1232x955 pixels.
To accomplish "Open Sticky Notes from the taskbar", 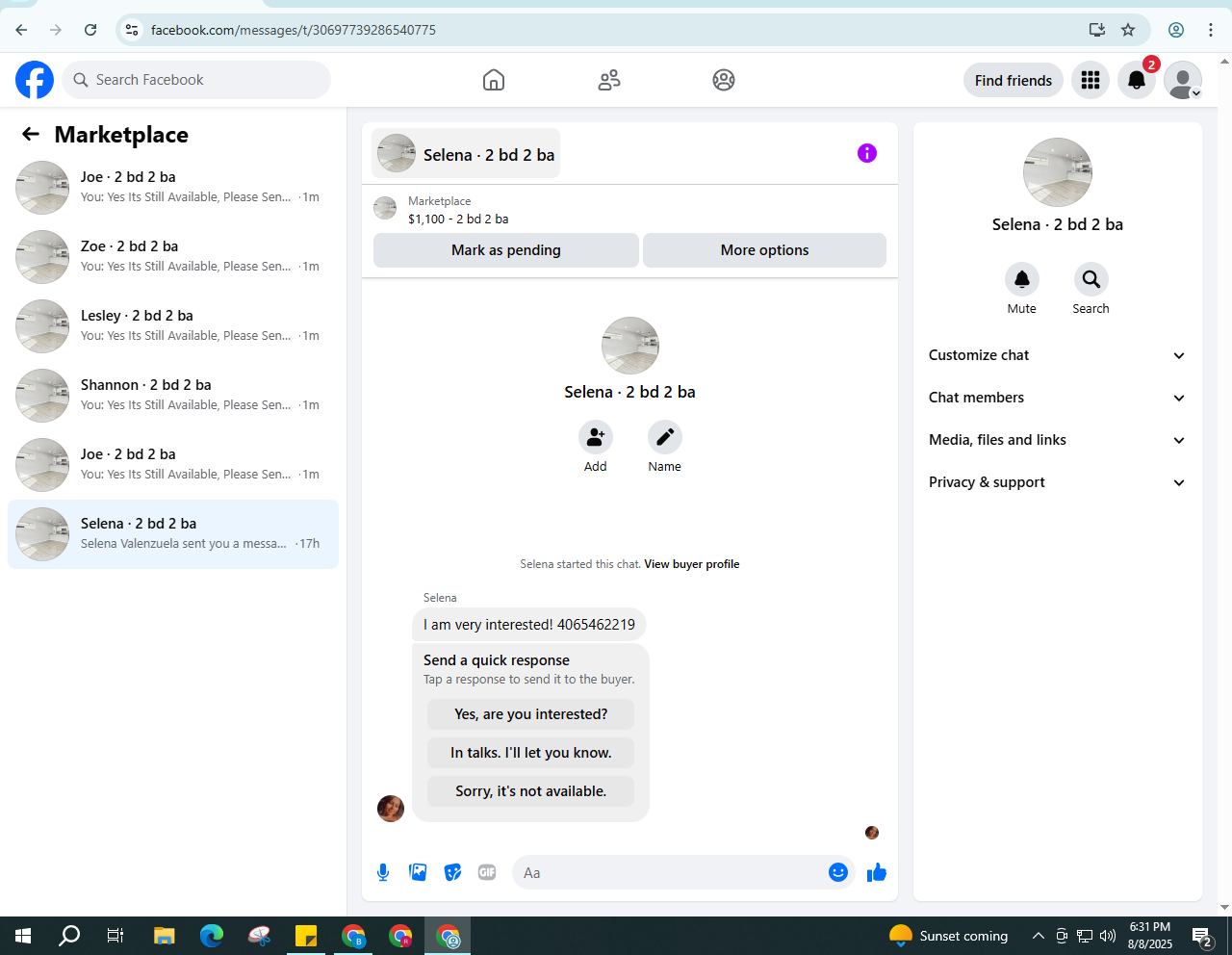I will (x=306, y=936).
